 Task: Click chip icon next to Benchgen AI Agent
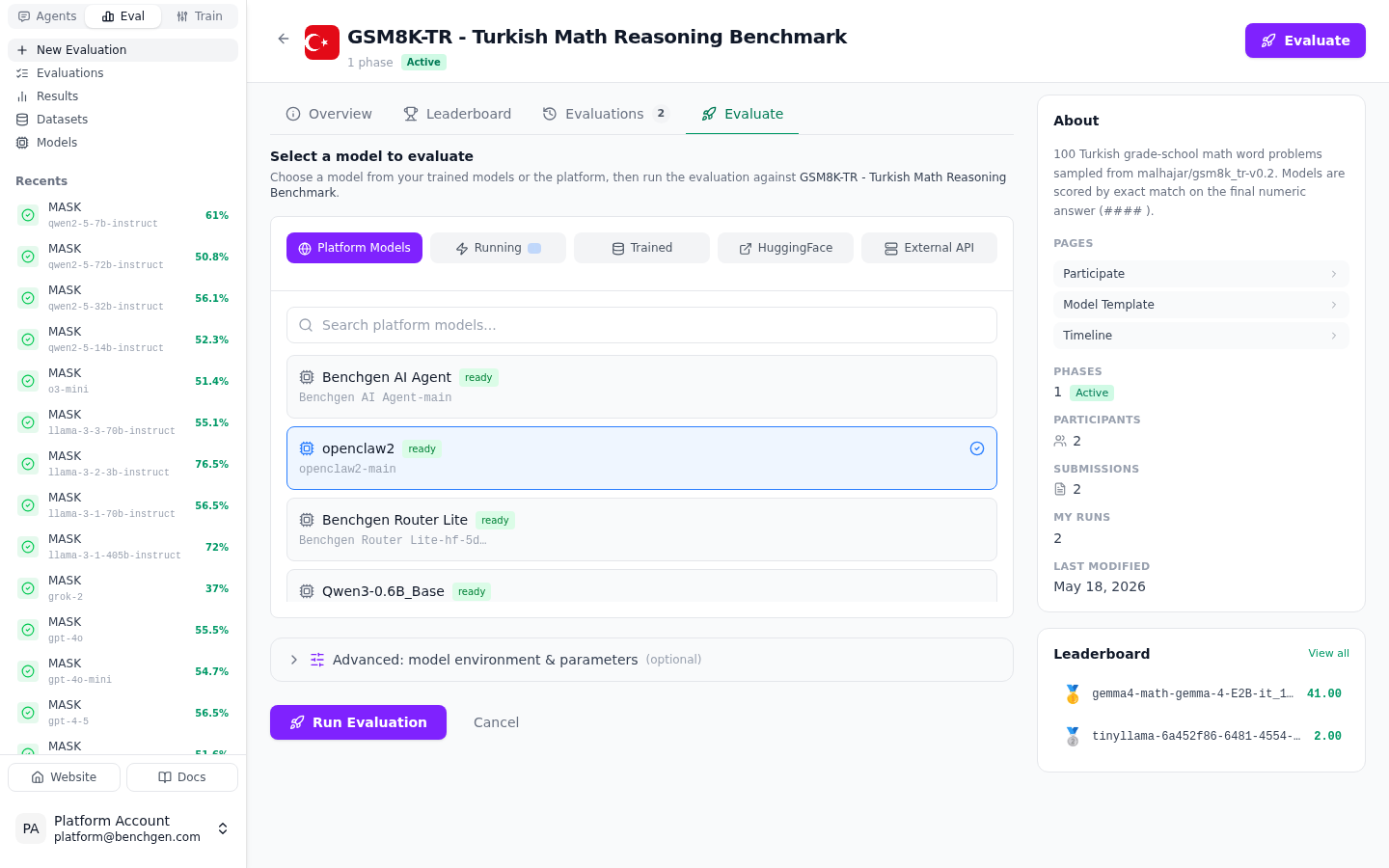(307, 377)
